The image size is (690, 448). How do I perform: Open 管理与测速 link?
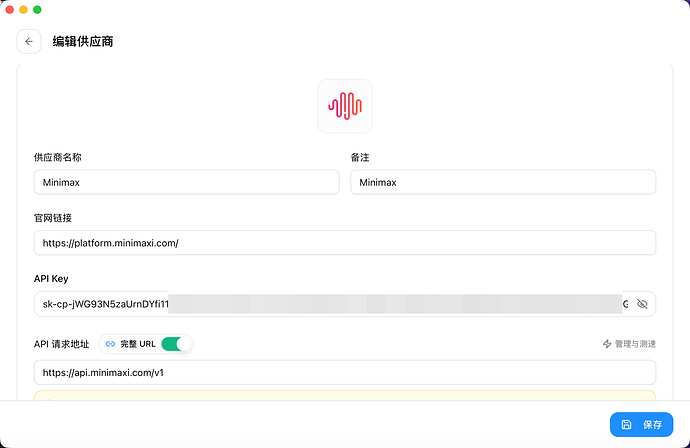point(635,344)
